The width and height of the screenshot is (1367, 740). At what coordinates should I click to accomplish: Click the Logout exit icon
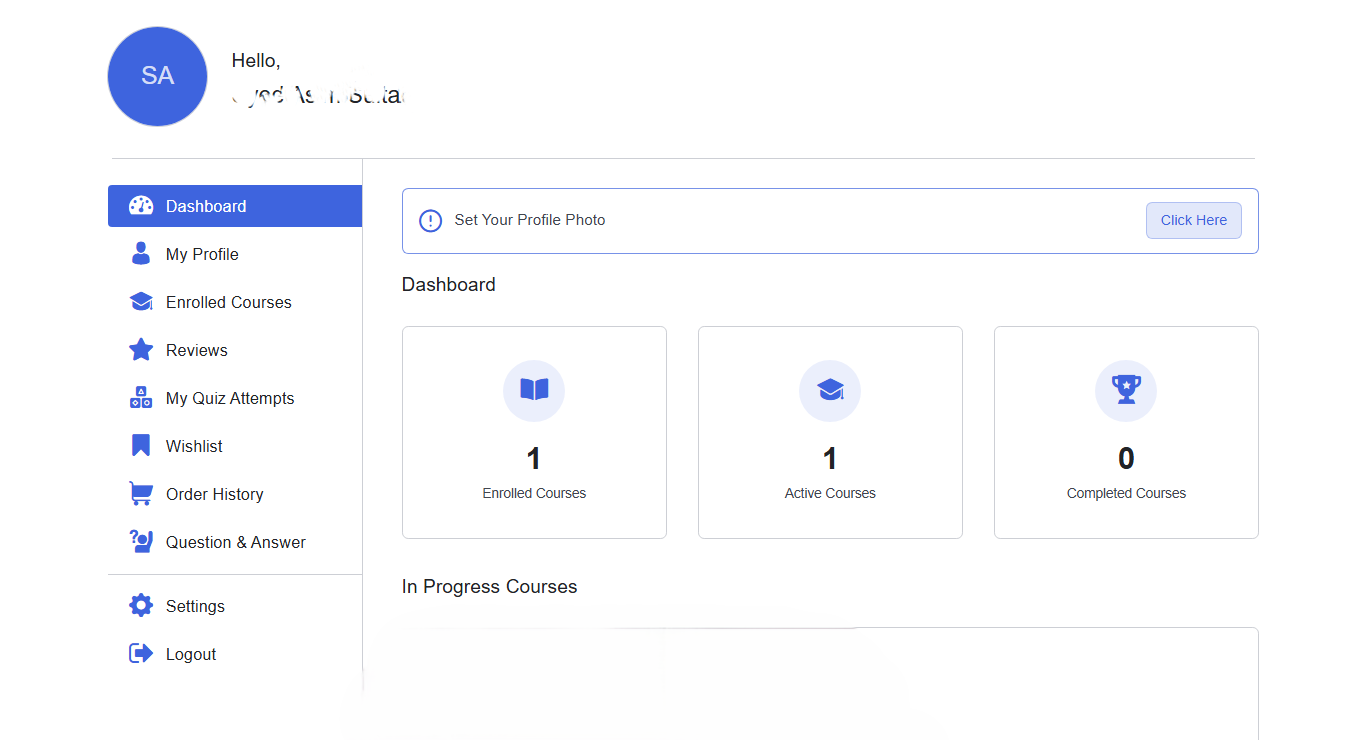(x=139, y=653)
